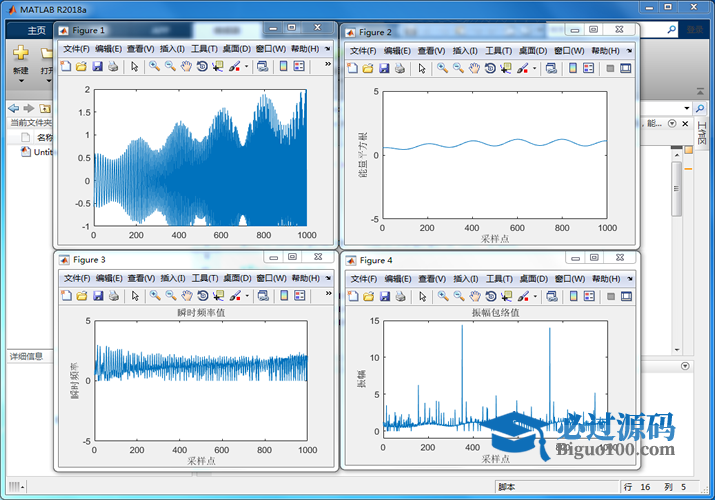Expand toolbar overflow chevron in Figure 1
Viewport: 715px width, 500px height.
[x=328, y=64]
